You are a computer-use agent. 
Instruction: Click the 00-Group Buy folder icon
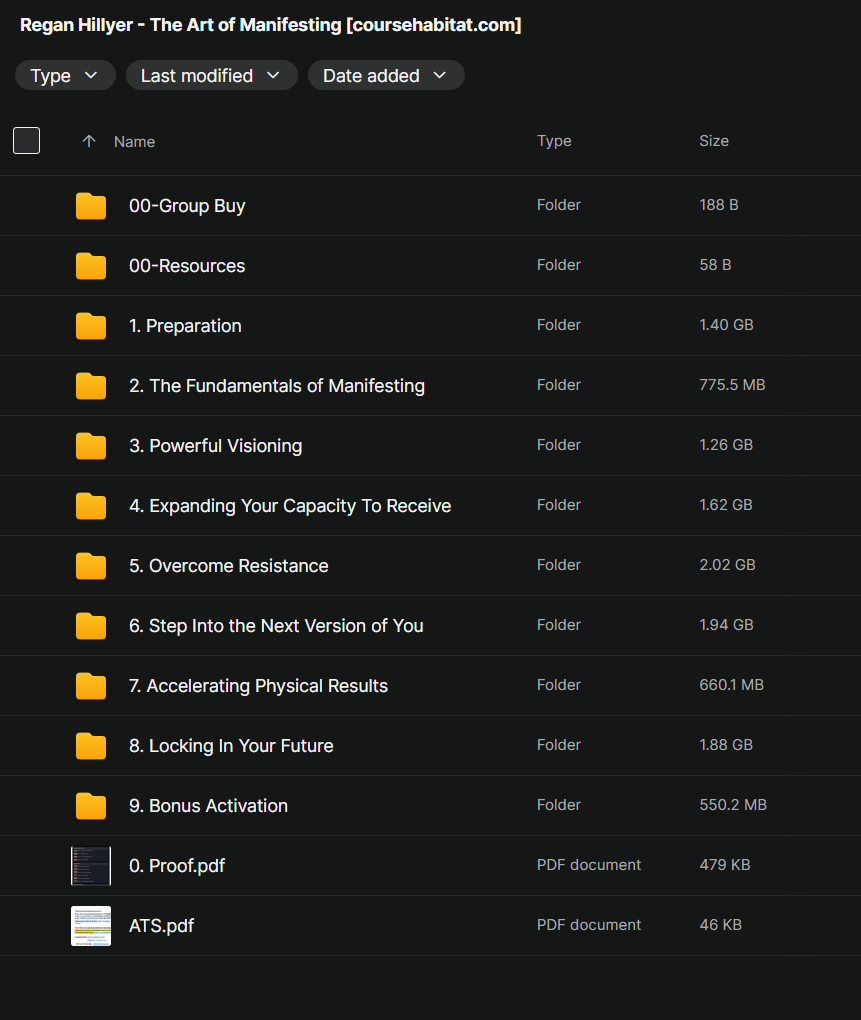pyautogui.click(x=91, y=206)
